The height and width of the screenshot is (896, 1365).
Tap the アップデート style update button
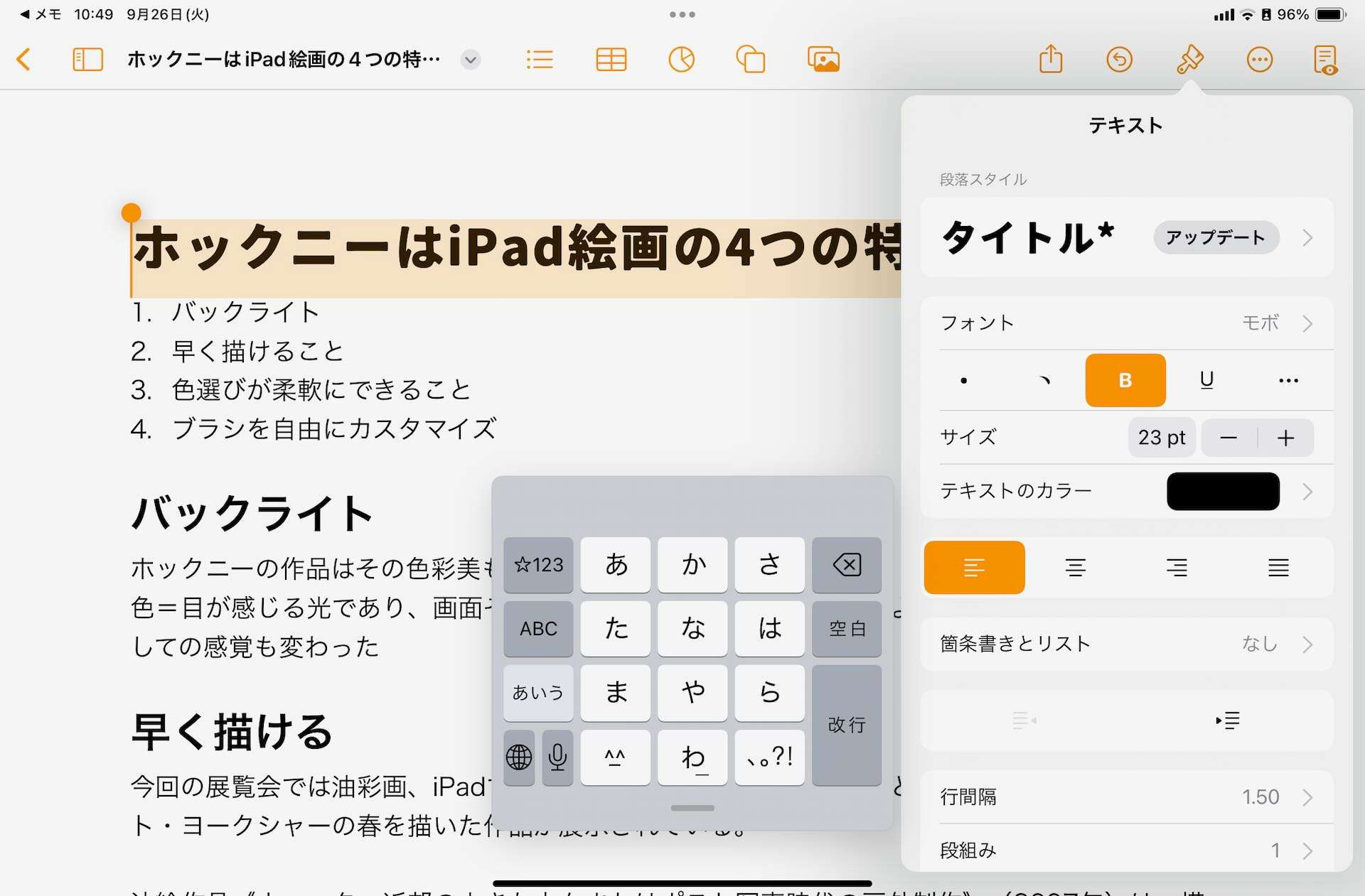(x=1215, y=238)
